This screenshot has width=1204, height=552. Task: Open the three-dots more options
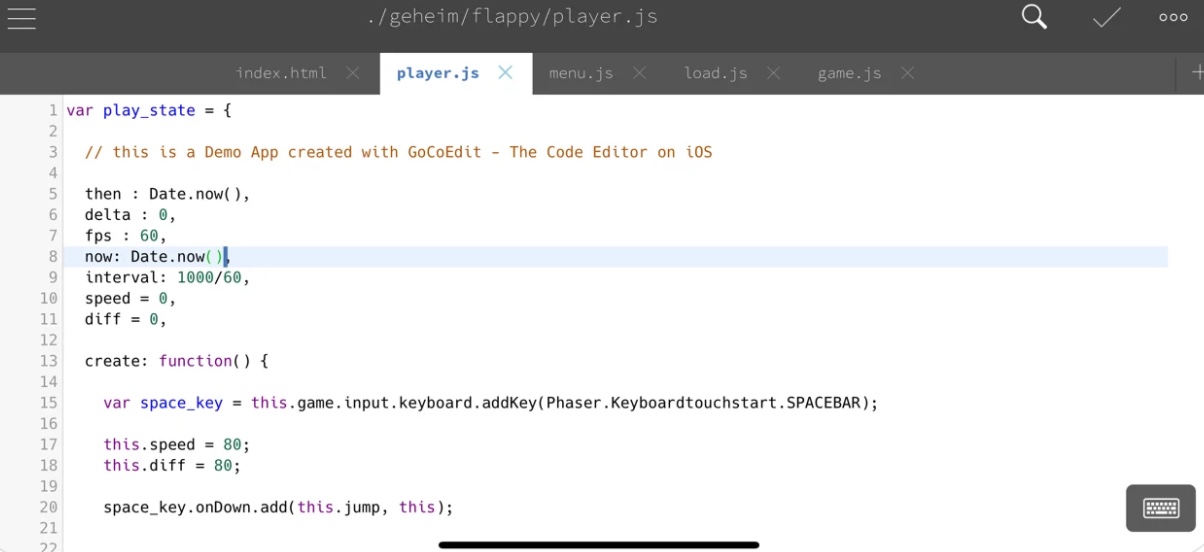tap(1173, 17)
